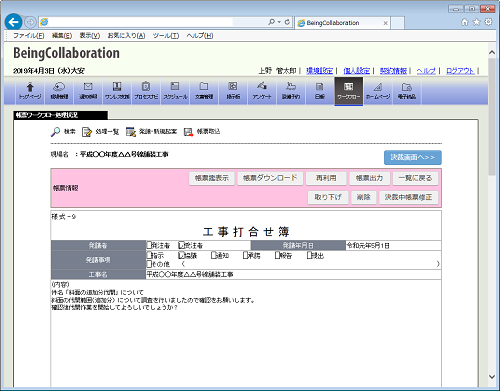Click the 取り下げ button

[x=328, y=197]
